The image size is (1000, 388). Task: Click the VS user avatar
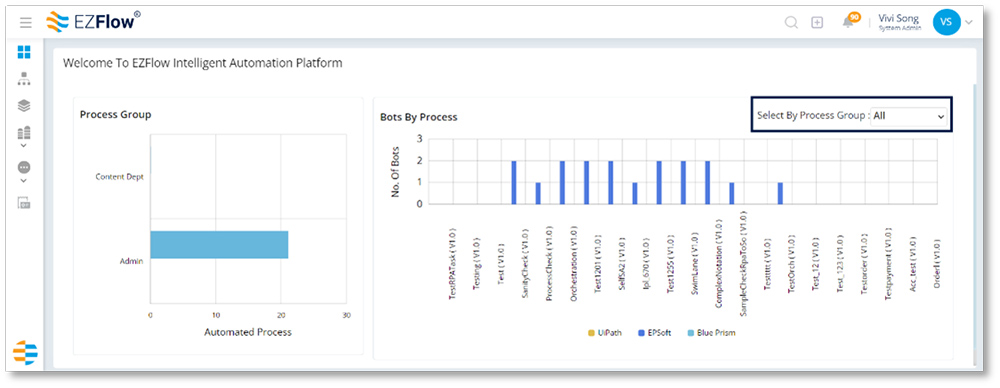click(x=946, y=22)
